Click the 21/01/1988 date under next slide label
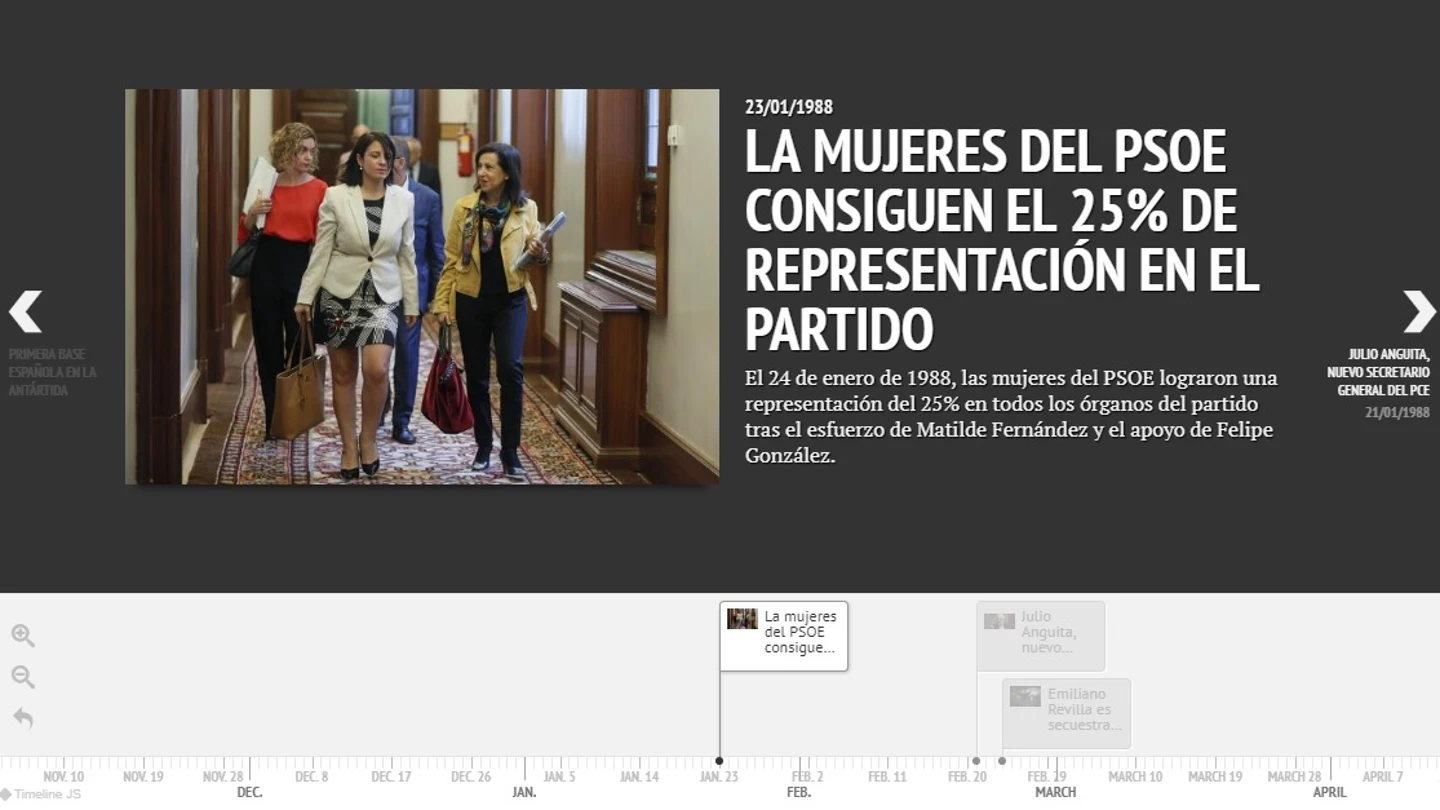The image size is (1440, 810). pyautogui.click(x=1398, y=412)
